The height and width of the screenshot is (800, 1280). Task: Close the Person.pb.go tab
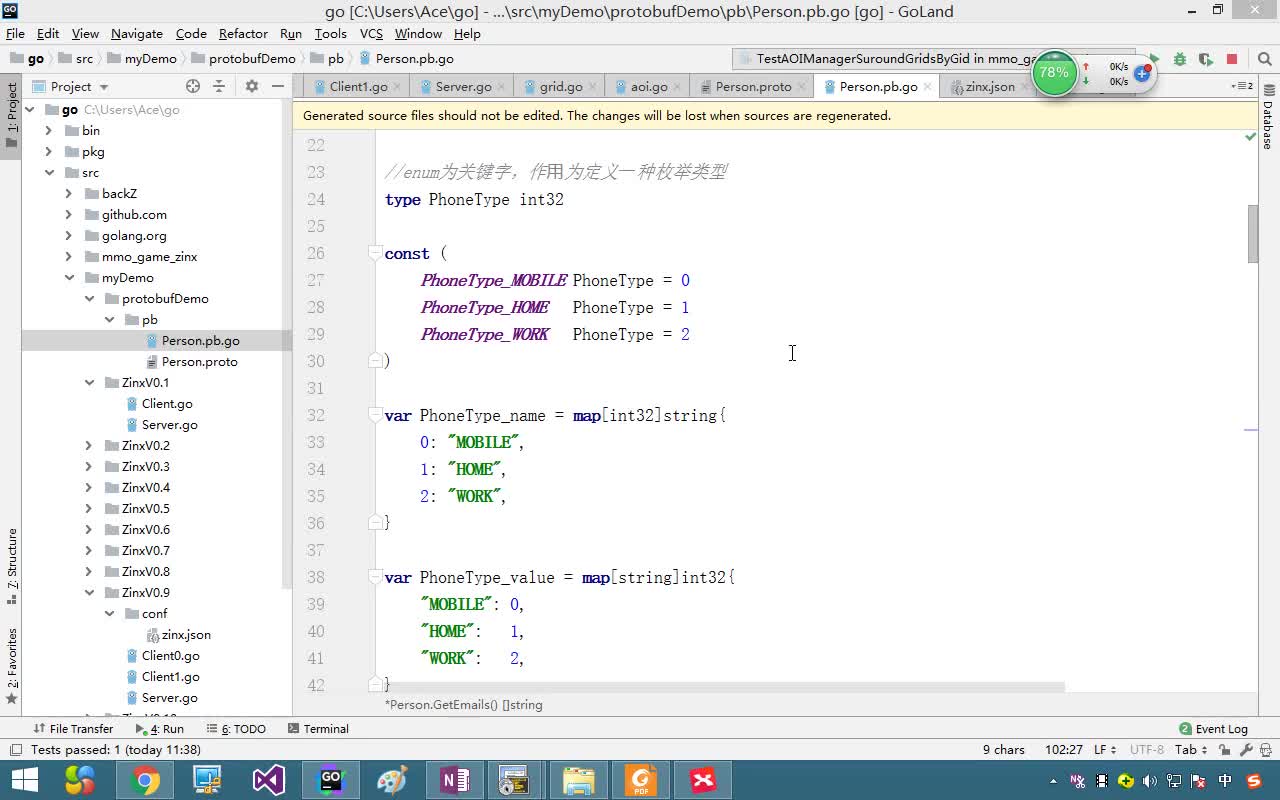tap(928, 87)
